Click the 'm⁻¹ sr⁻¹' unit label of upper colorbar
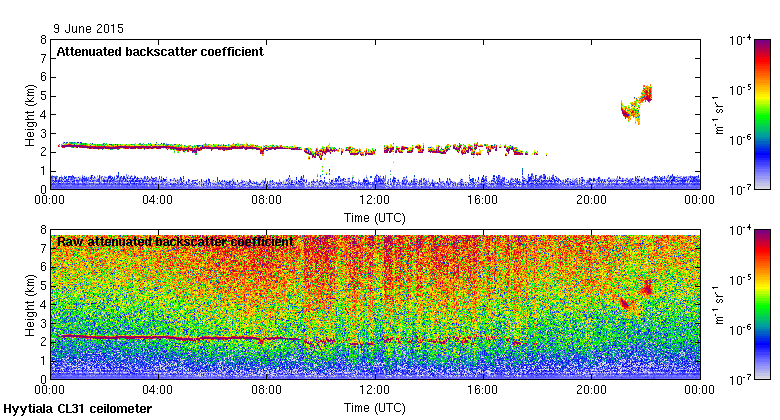Screen dimensions: 780x420 click(719, 115)
